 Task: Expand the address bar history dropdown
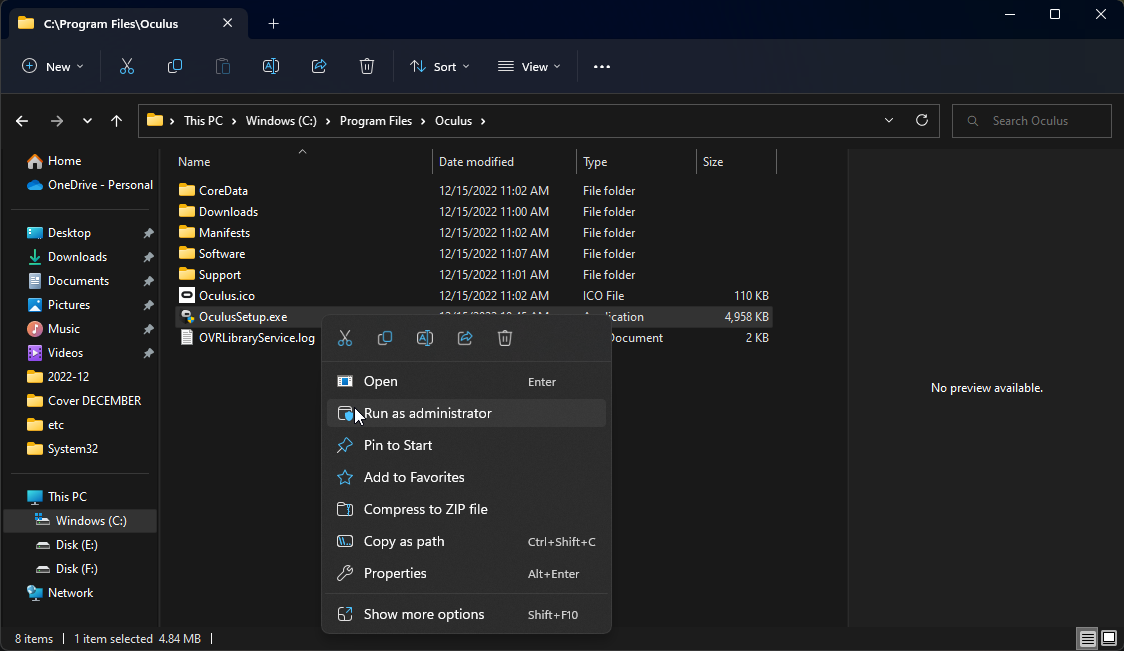pos(889,120)
